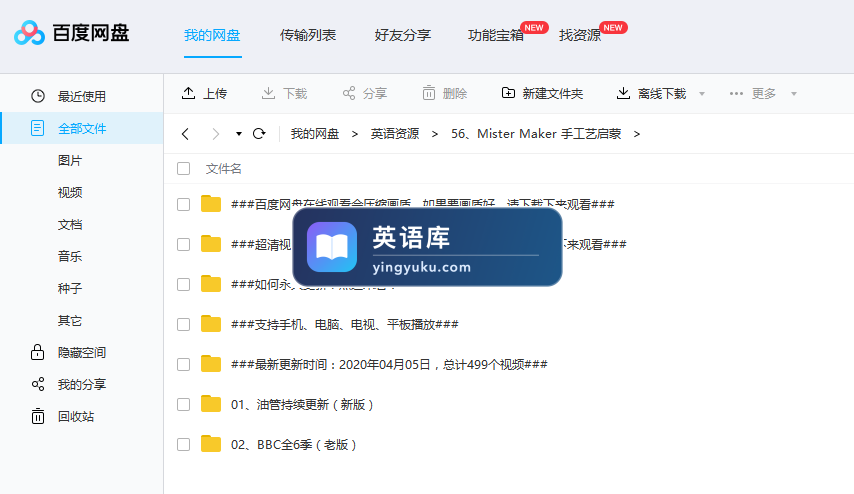Sort by the 文件名 column header
The height and width of the screenshot is (494, 854).
[x=223, y=169]
